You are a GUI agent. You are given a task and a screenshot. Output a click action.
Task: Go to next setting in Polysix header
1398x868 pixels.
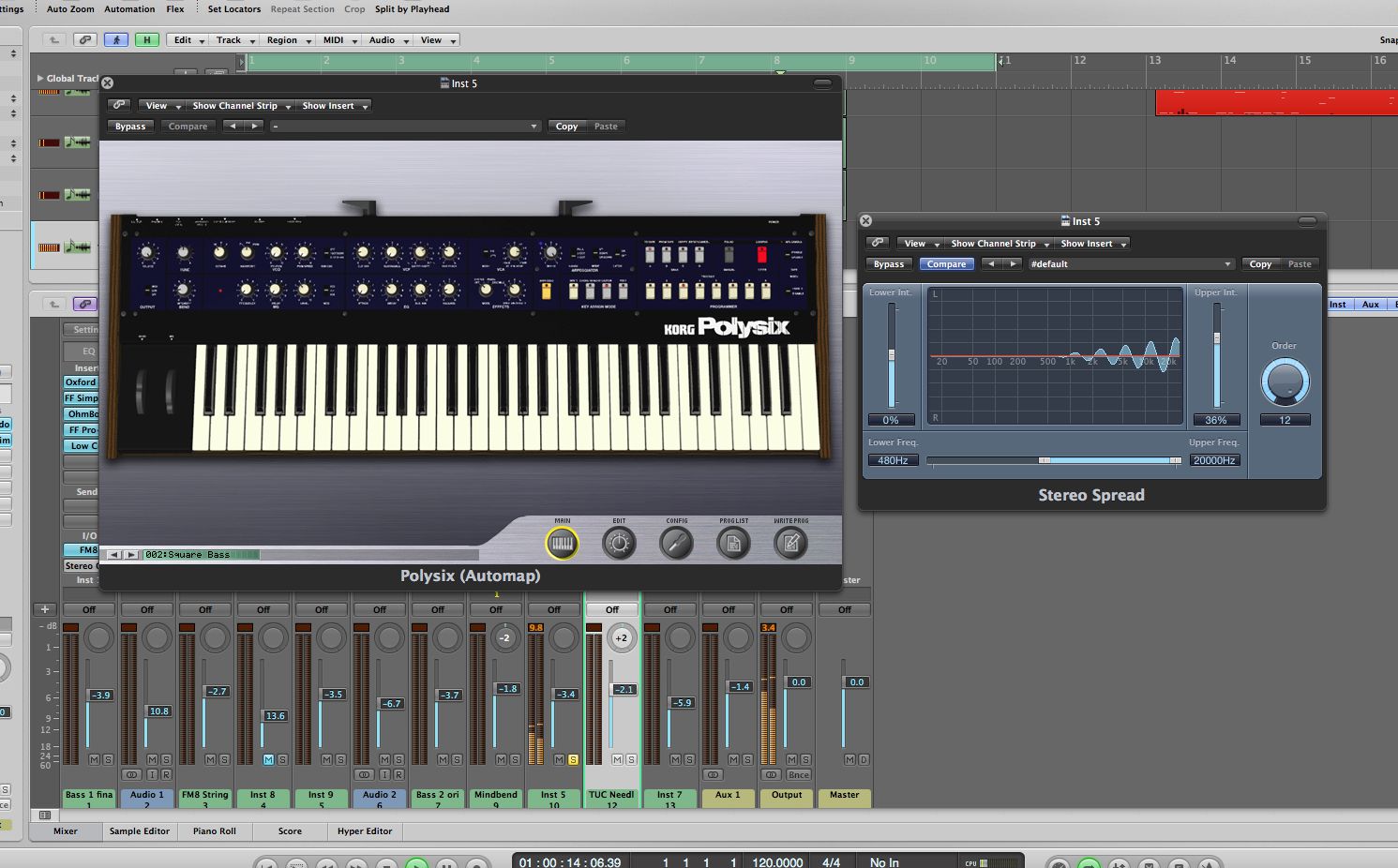(254, 127)
